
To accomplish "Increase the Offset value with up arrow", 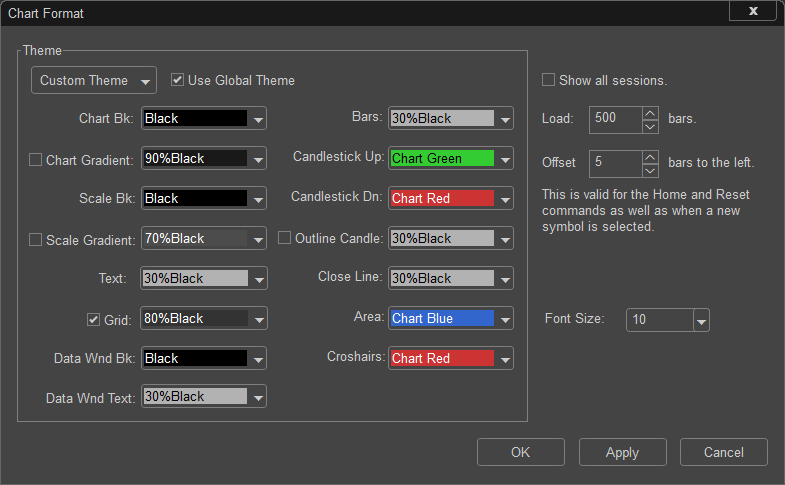I will coord(650,158).
